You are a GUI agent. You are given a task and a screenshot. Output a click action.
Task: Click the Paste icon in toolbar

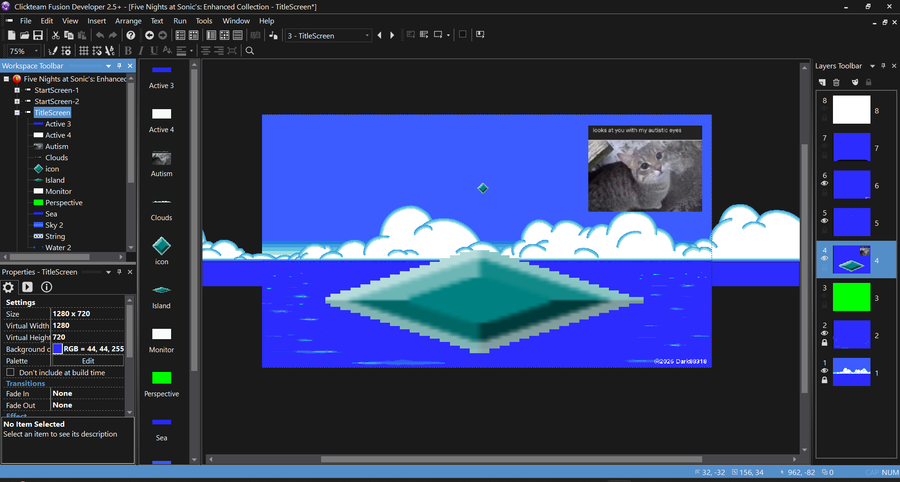click(82, 35)
